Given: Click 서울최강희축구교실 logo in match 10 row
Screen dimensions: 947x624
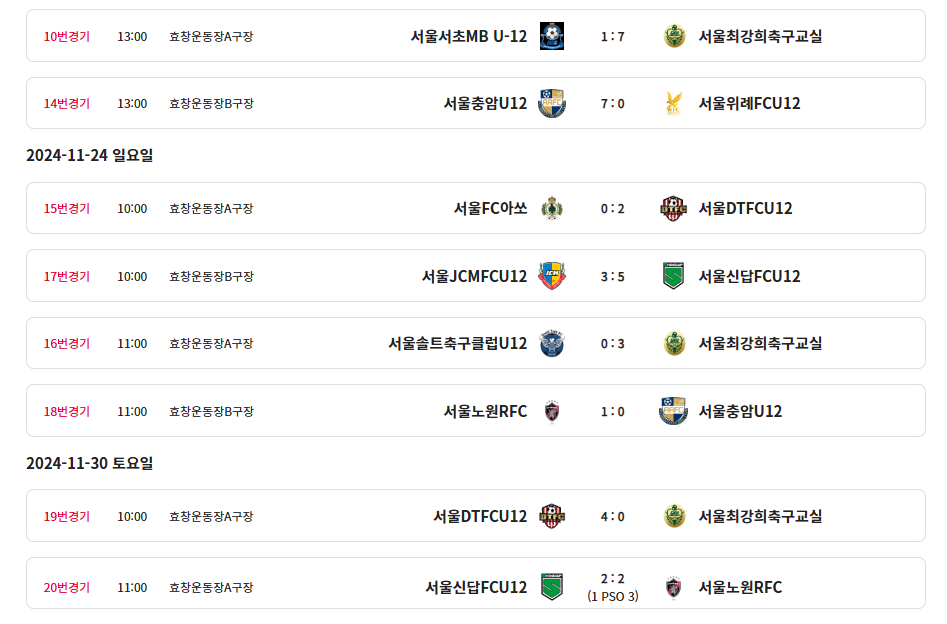Looking at the screenshot, I should click(674, 36).
